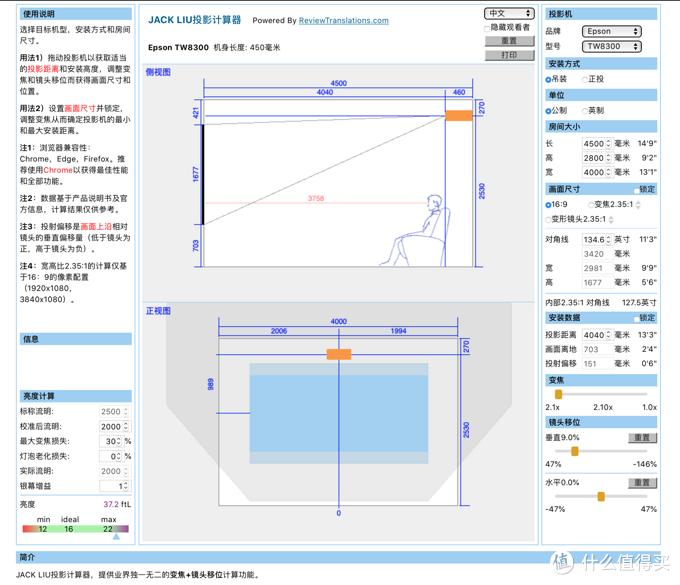Click the Epson TW8300 heading text
Screen dimensions: 680x585
pyautogui.click(x=178, y=47)
